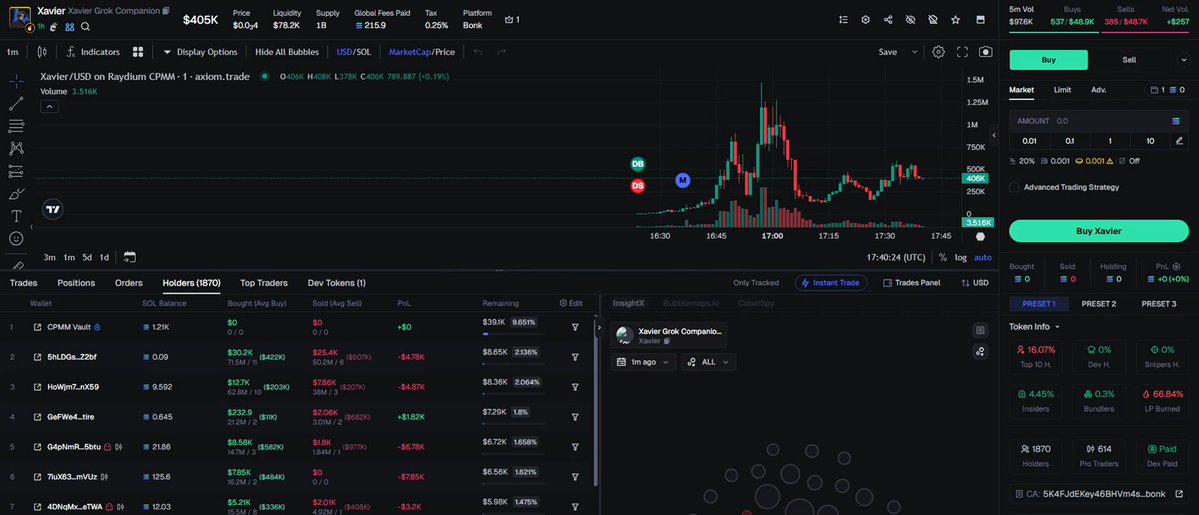Collapse the chart legend with the chevron
Viewport: 1199px width, 515px height.
48,106
